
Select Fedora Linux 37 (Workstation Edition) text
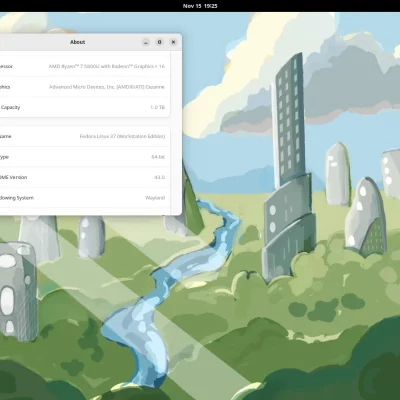point(122,136)
